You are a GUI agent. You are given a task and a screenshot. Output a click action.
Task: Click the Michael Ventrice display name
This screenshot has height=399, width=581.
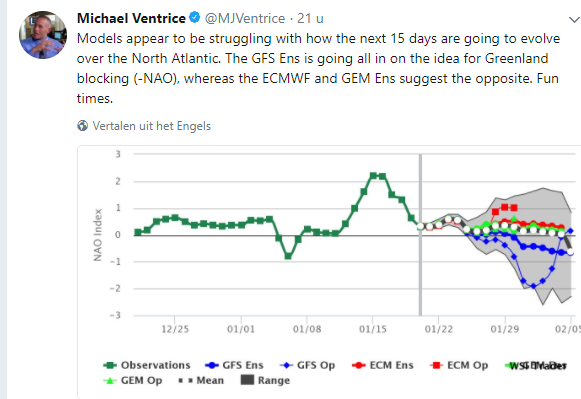(131, 18)
